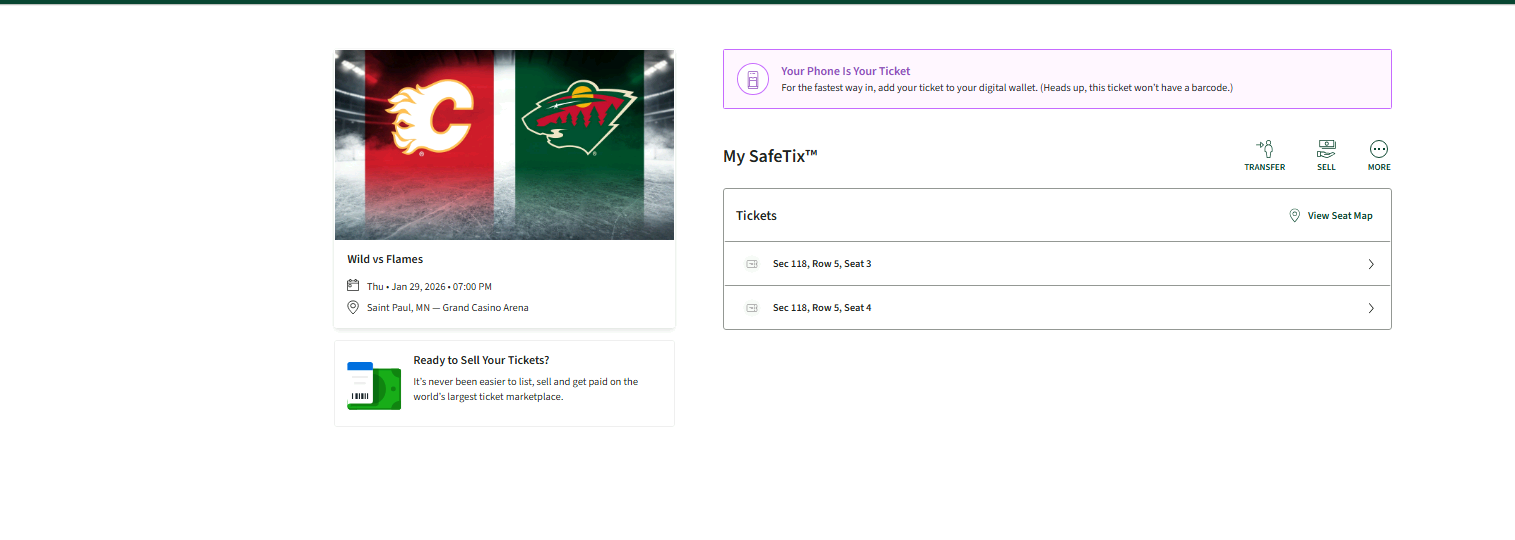Screen dimensions: 1515x540
Task: Click the phone ticket icon in banner
Action: (753, 79)
